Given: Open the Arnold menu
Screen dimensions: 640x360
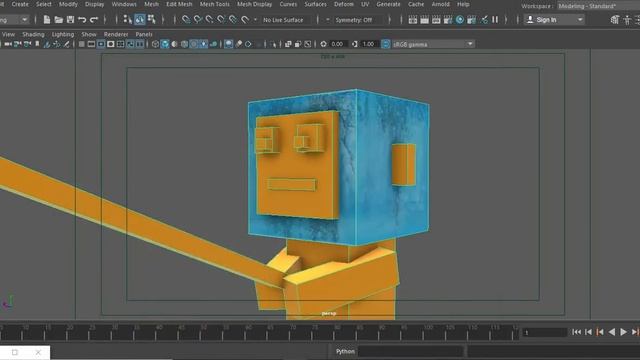Looking at the screenshot, I should (x=440, y=4).
